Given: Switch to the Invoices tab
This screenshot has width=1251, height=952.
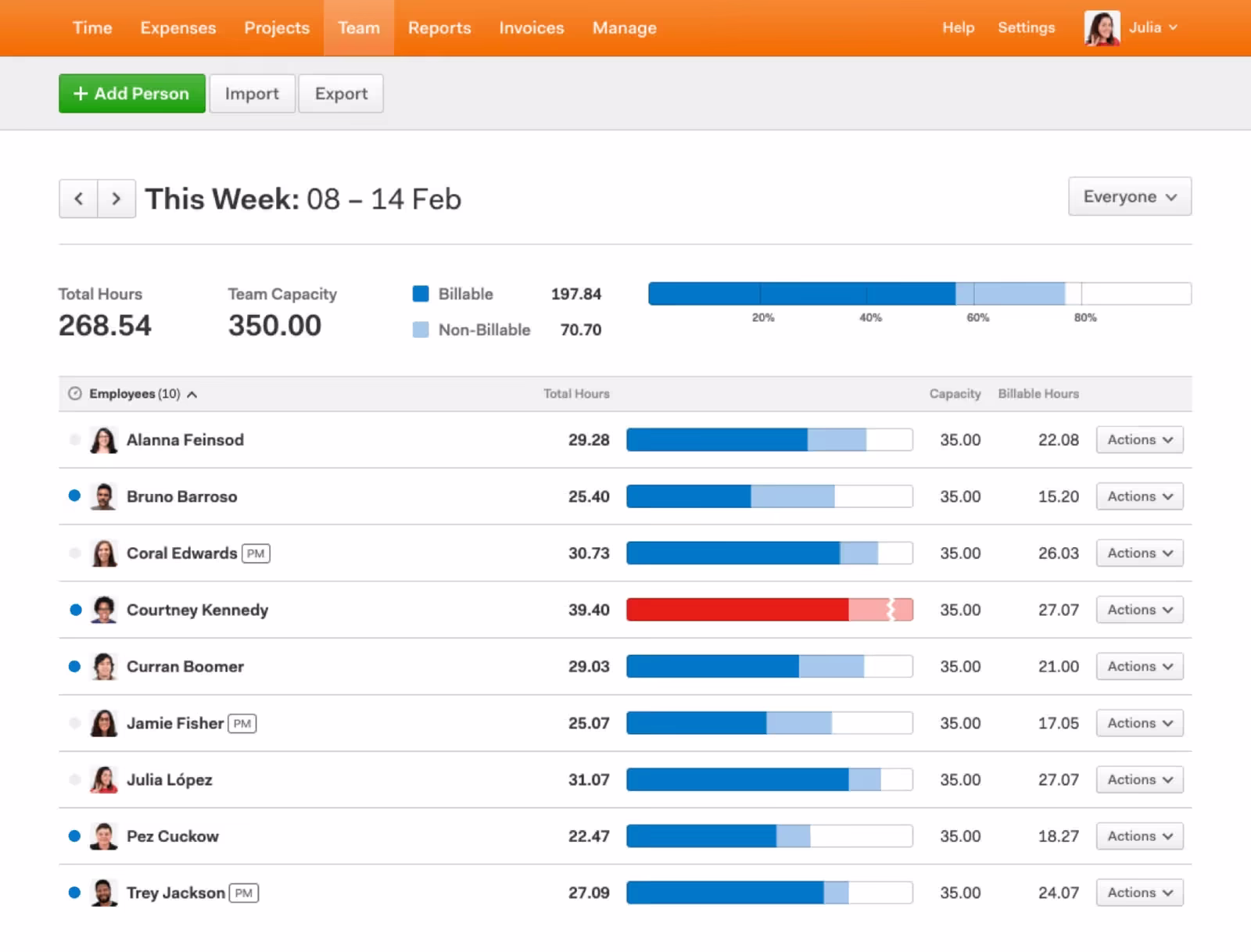Looking at the screenshot, I should pyautogui.click(x=531, y=28).
